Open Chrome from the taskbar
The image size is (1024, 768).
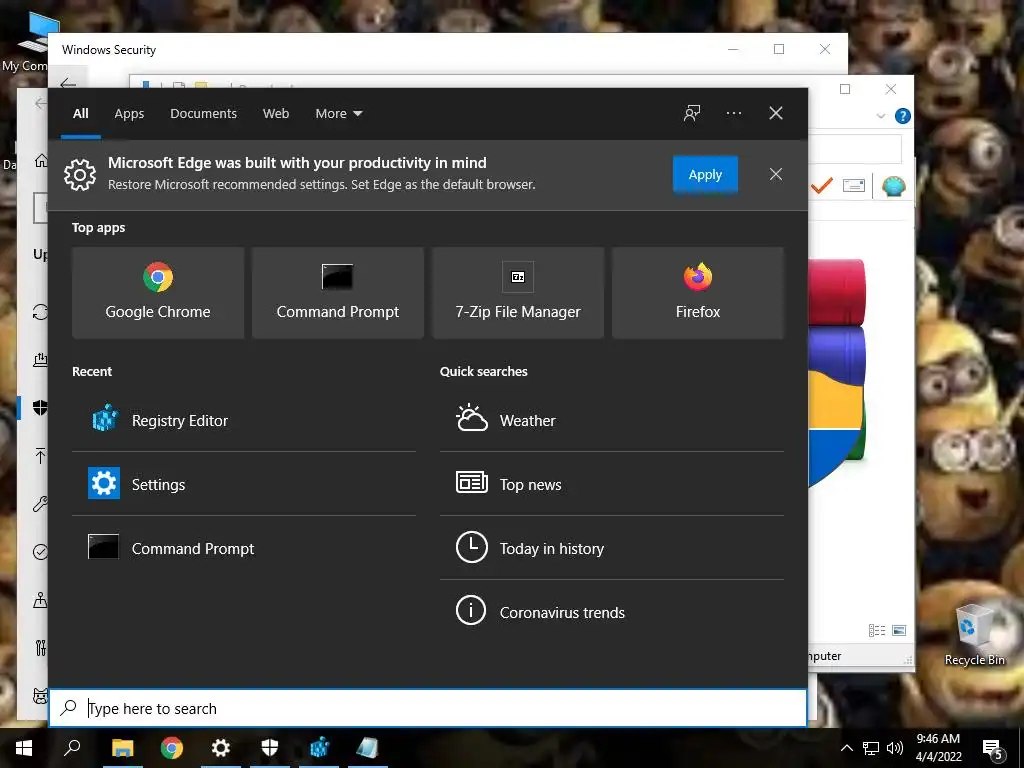point(172,748)
